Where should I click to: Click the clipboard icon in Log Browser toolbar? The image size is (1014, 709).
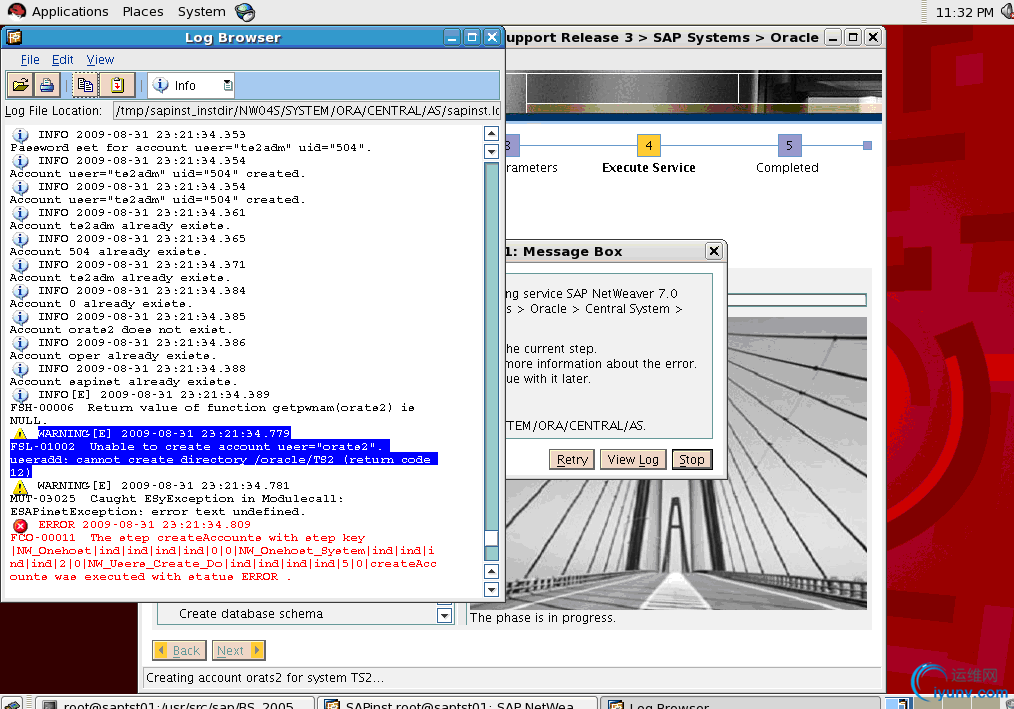[x=117, y=85]
